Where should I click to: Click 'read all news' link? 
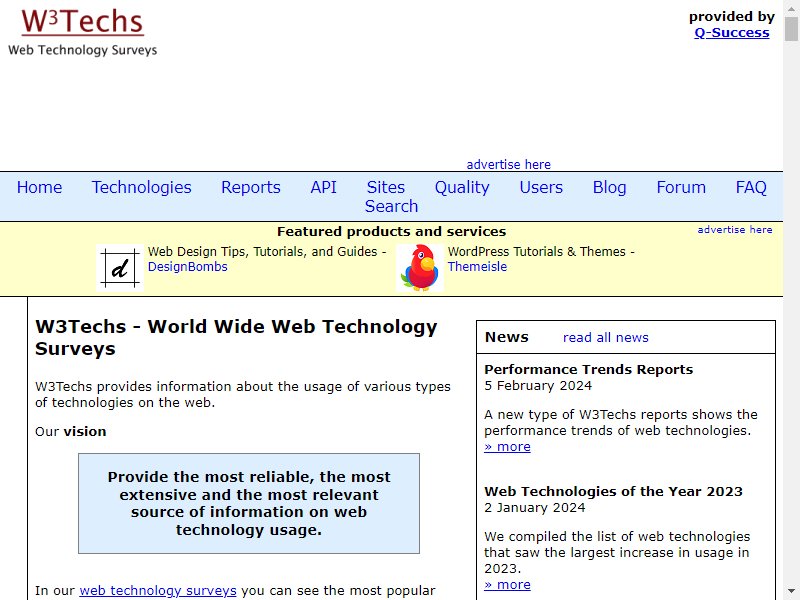click(x=606, y=337)
